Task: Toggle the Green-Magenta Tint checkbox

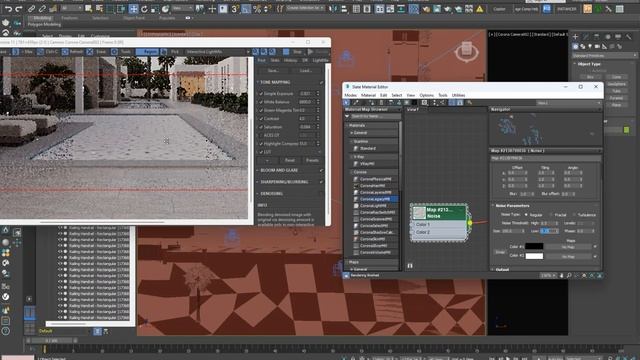Action: (261, 110)
